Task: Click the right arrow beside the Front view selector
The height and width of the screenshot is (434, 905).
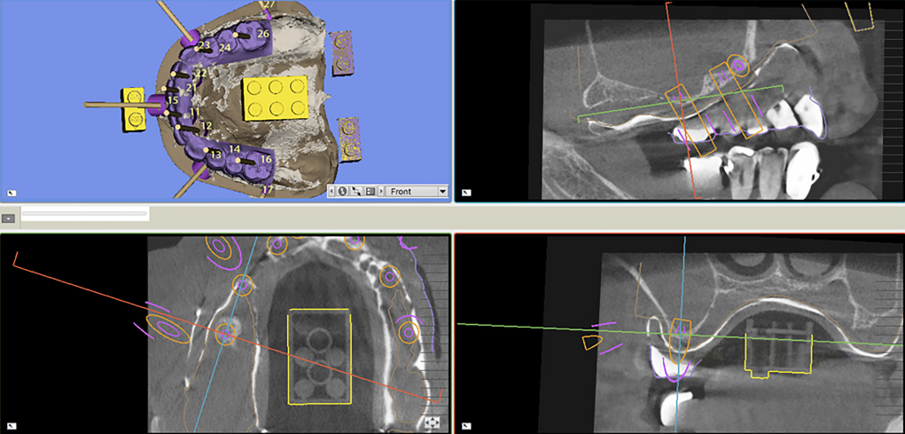Action: (x=382, y=191)
